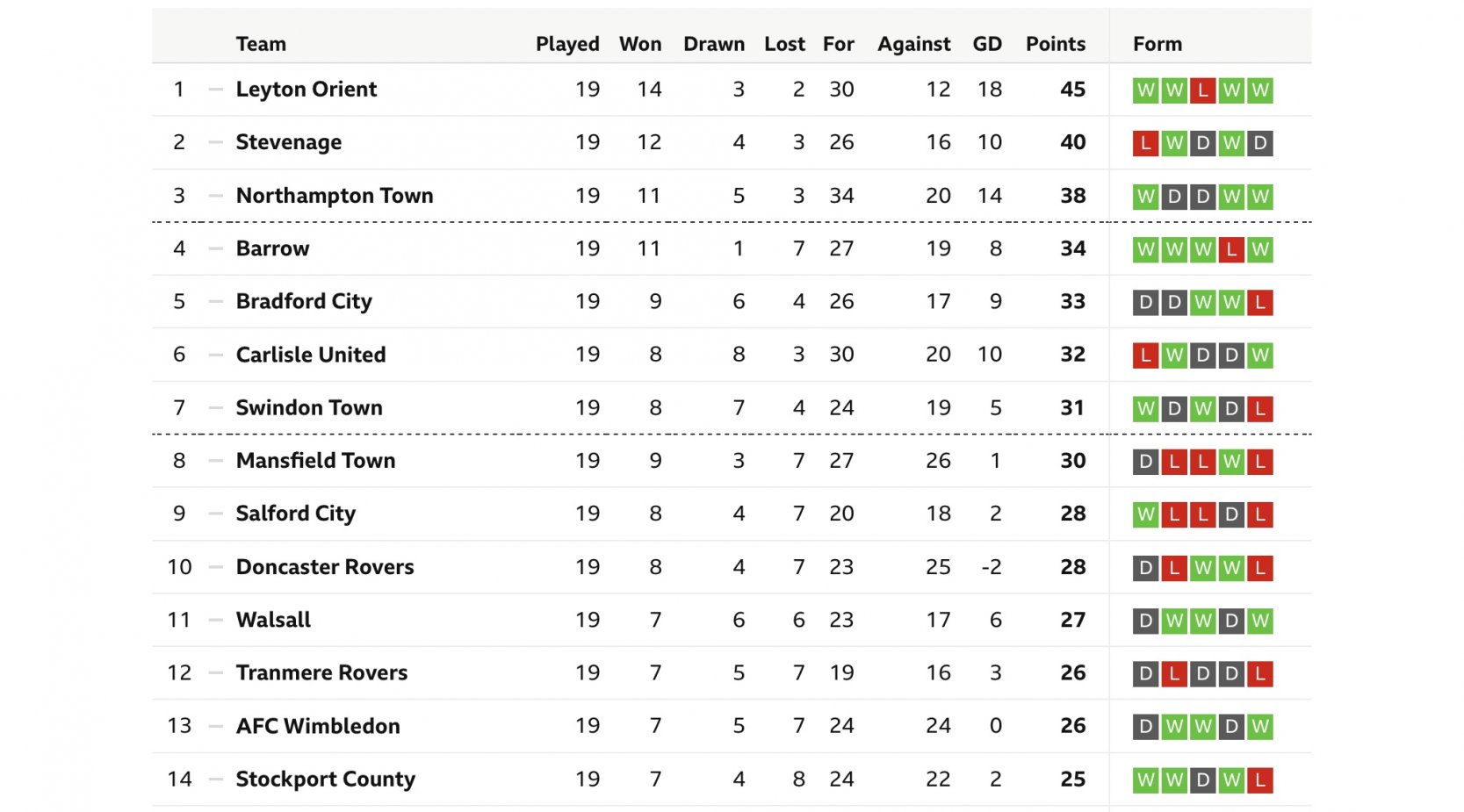
Task: Click the Points column header
Action: pyautogui.click(x=1055, y=44)
